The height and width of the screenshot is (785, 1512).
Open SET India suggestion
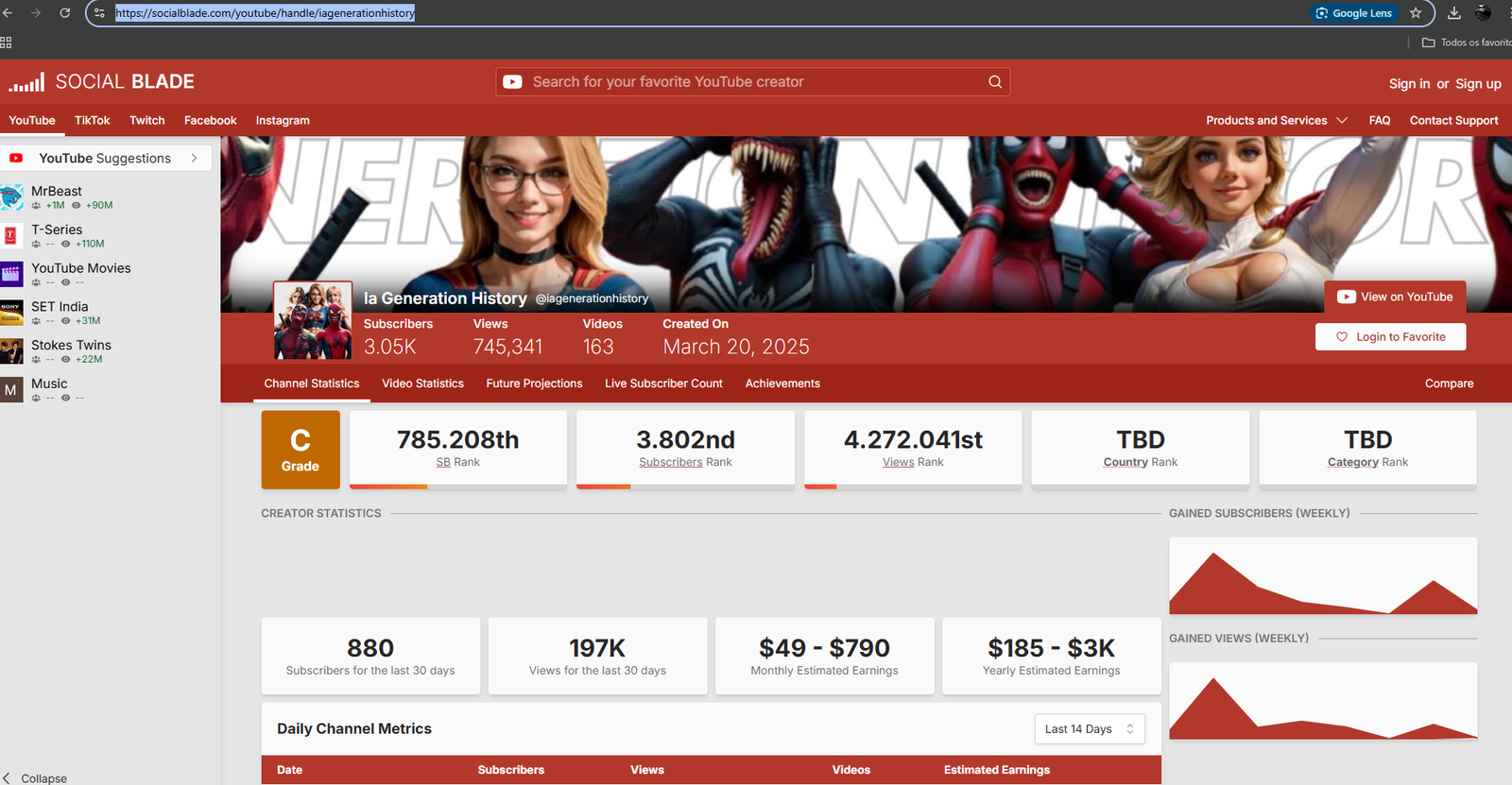tap(106, 314)
